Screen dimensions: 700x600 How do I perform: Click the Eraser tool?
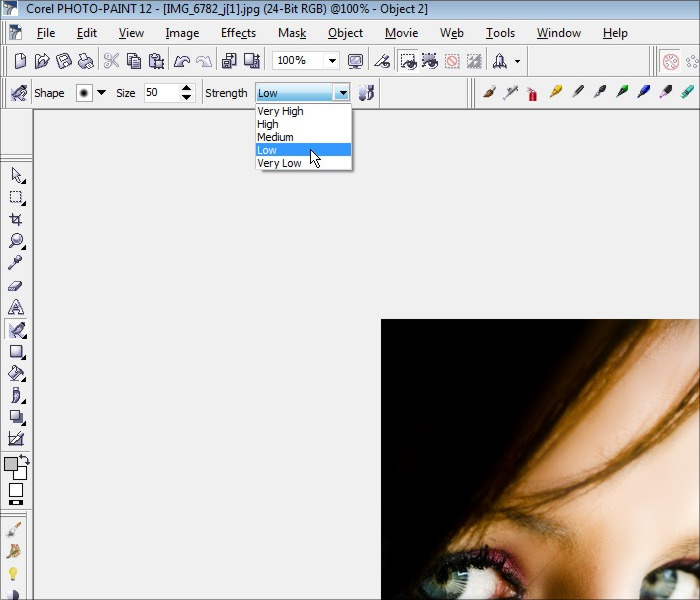coord(16,285)
